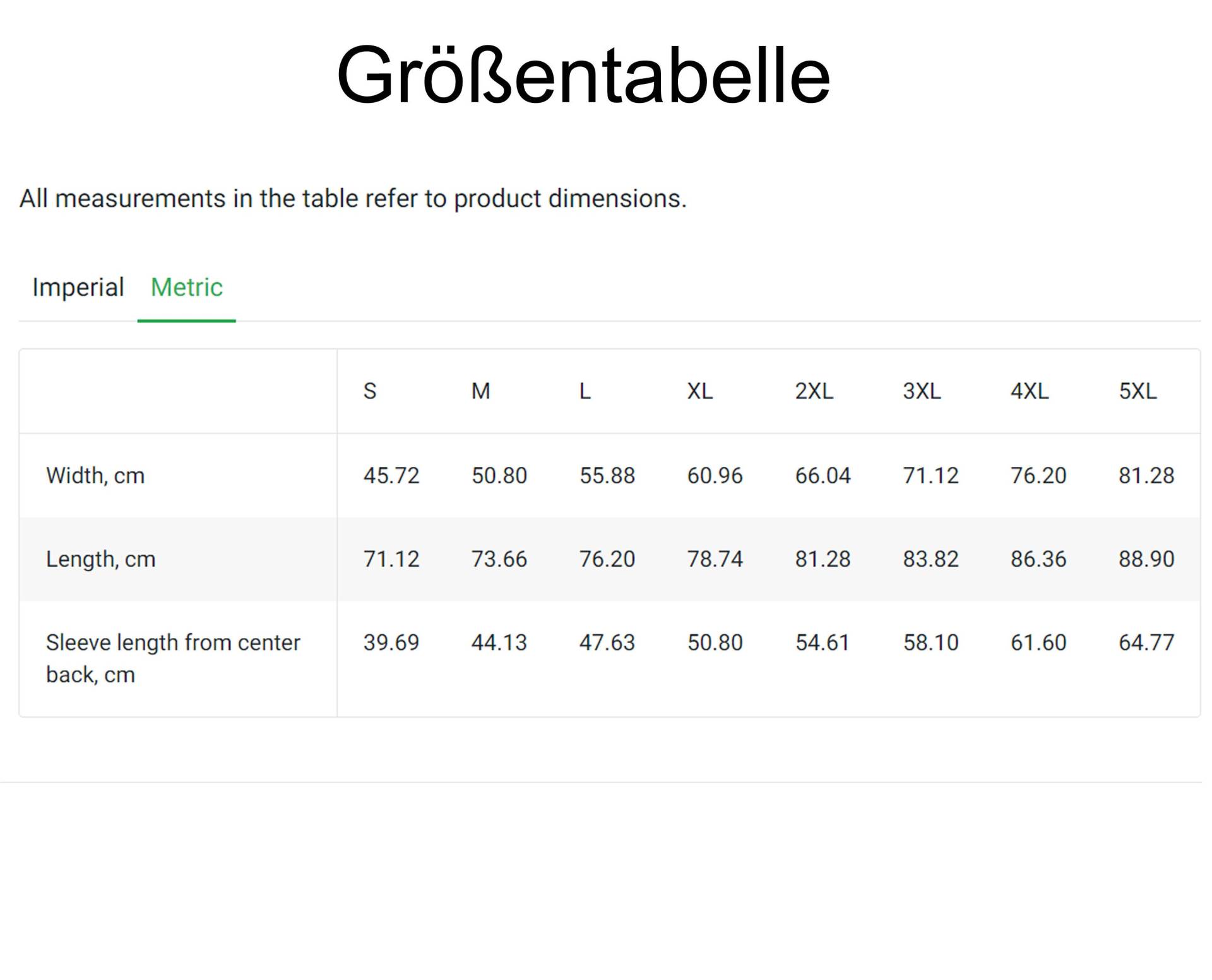Click the Width, cm row label
Viewport: 1212px width, 980px height.
tap(95, 475)
